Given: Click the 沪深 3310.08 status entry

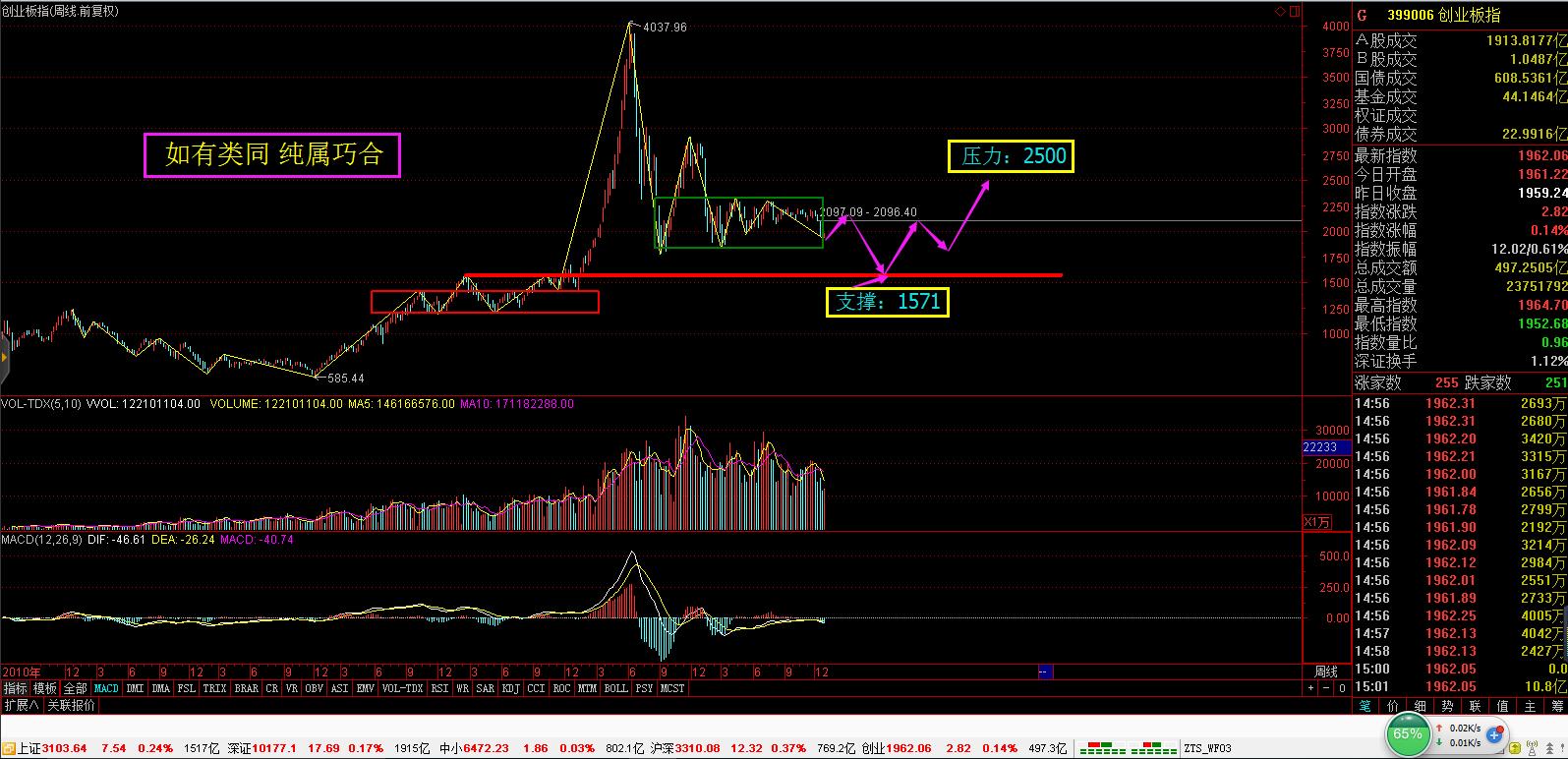Looking at the screenshot, I should point(686,749).
